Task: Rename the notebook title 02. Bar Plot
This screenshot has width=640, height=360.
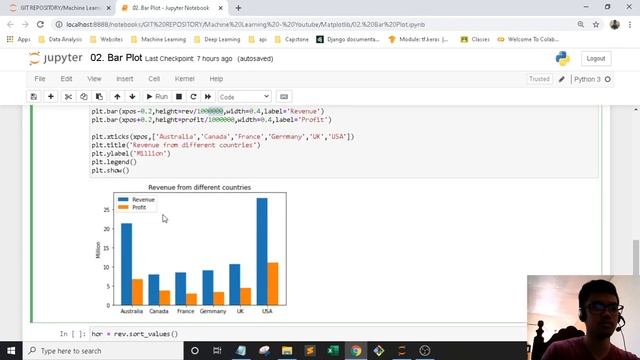Action: [x=116, y=58]
